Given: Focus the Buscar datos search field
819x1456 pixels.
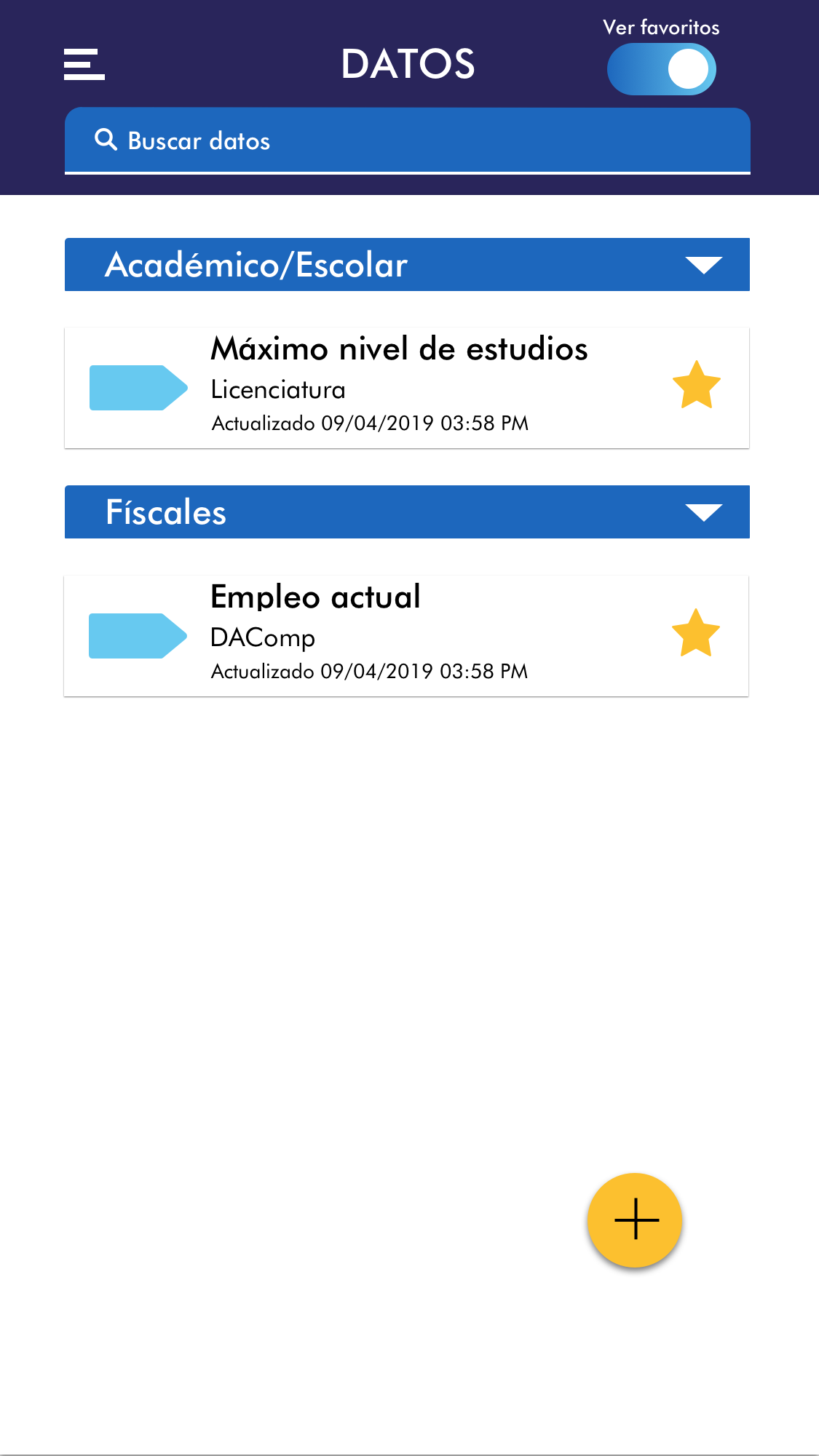Looking at the screenshot, I should point(437,140).
